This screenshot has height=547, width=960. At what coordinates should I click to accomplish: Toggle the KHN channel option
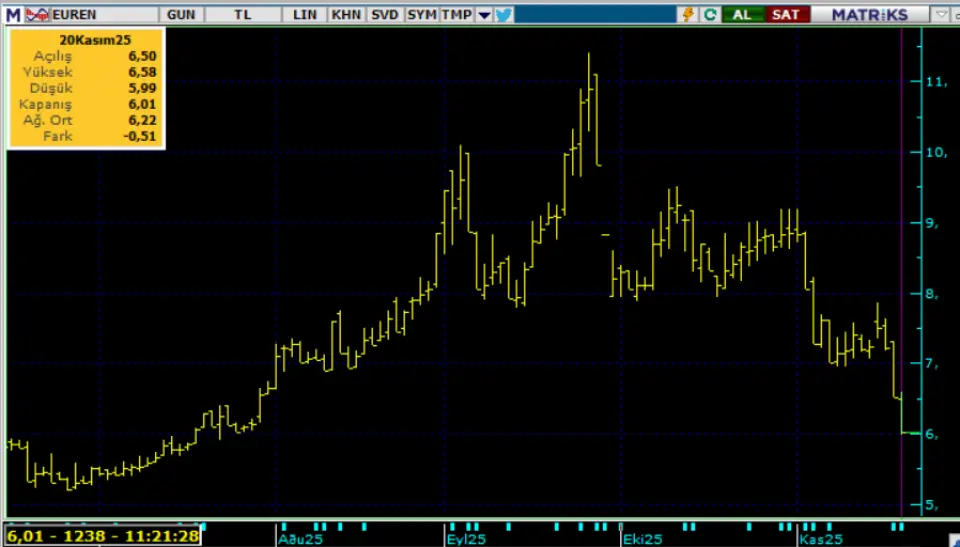[x=346, y=15]
